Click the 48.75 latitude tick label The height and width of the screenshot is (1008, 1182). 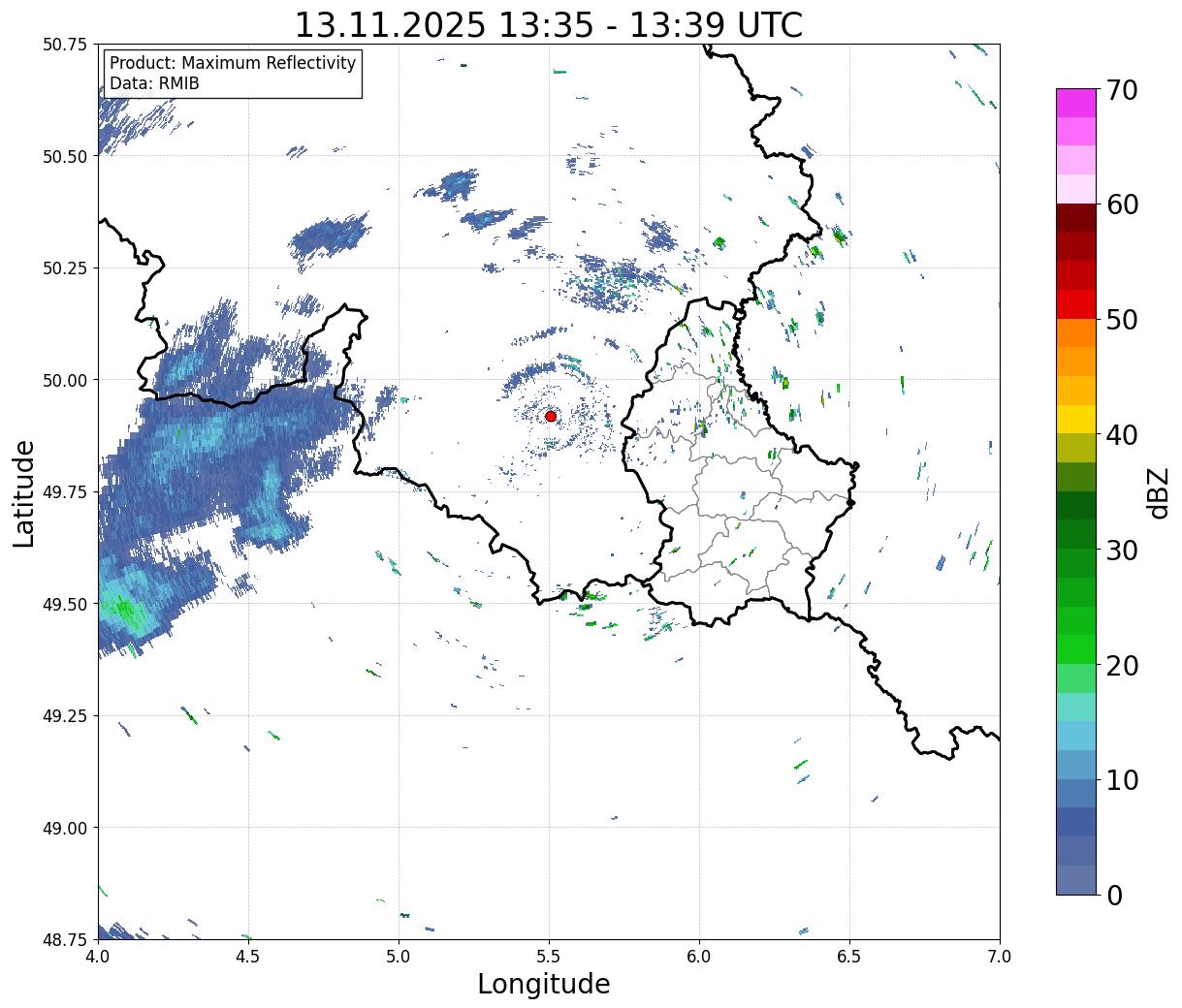(66, 939)
